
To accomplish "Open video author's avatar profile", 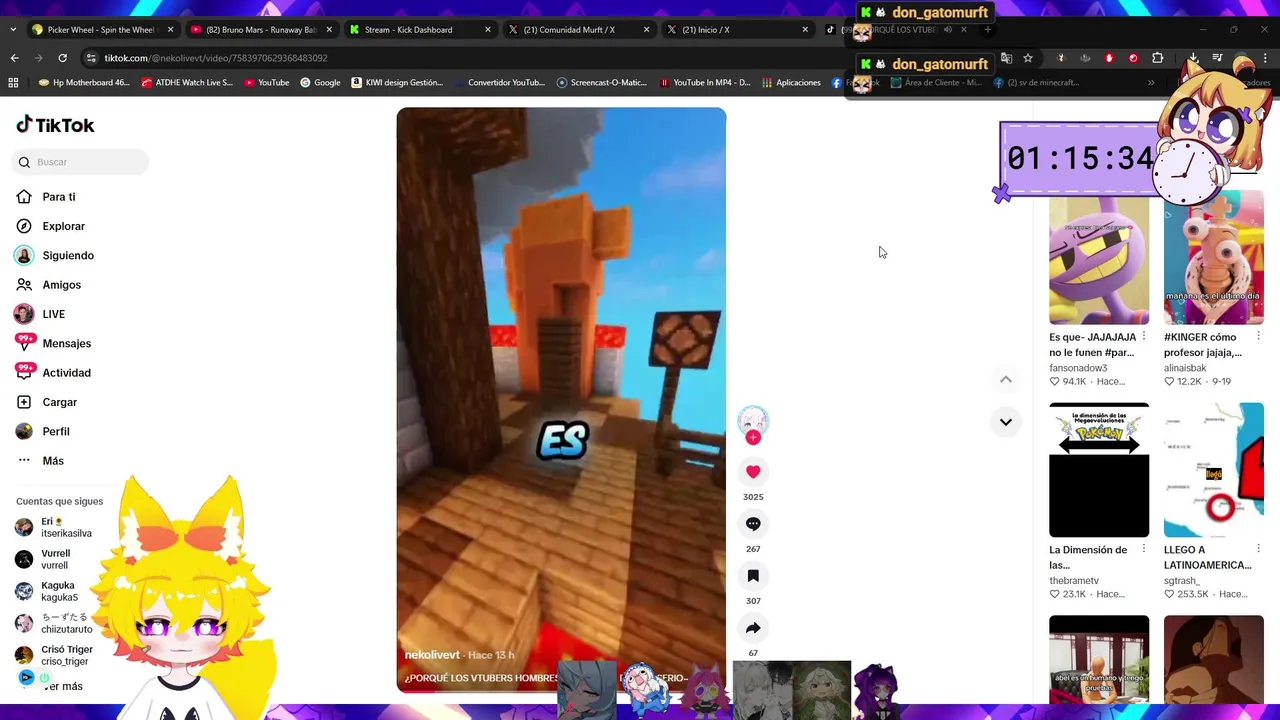I will coord(753,420).
